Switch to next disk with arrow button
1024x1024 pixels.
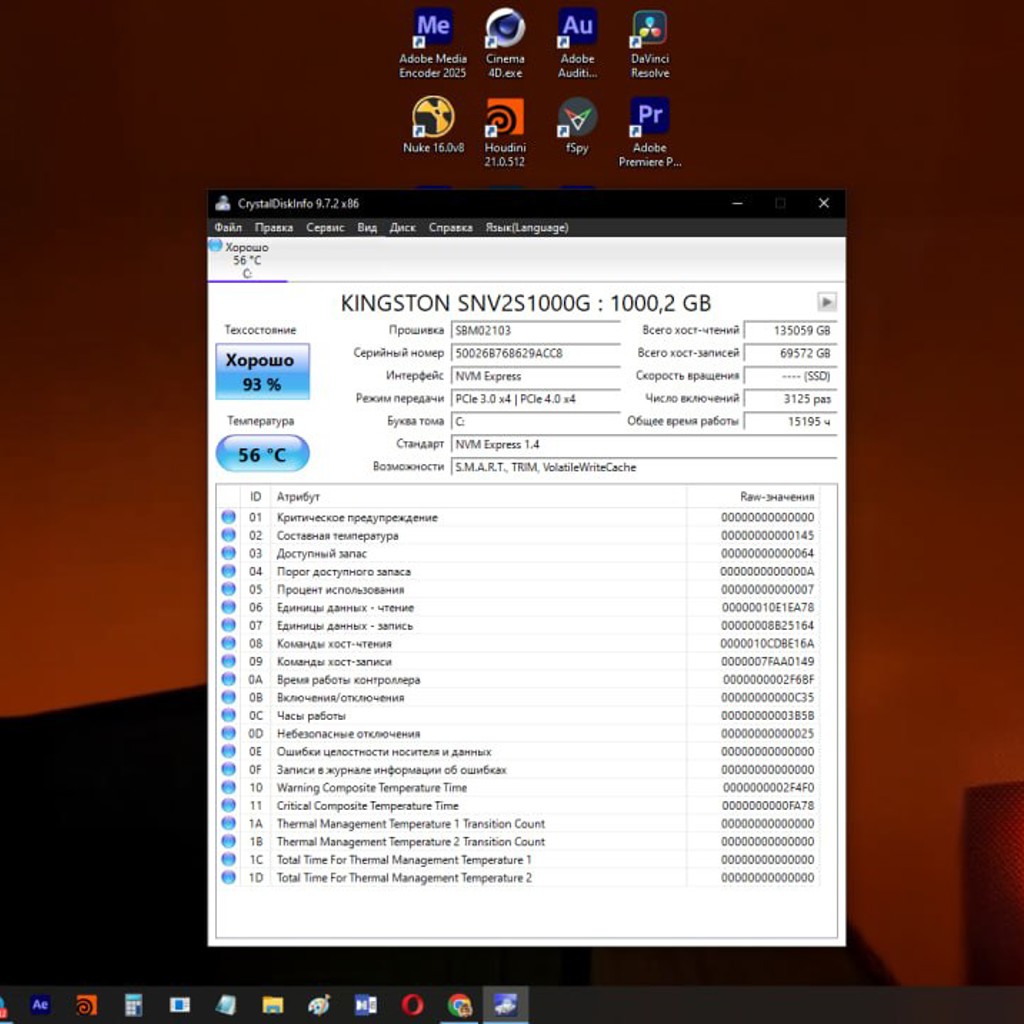pyautogui.click(x=826, y=302)
